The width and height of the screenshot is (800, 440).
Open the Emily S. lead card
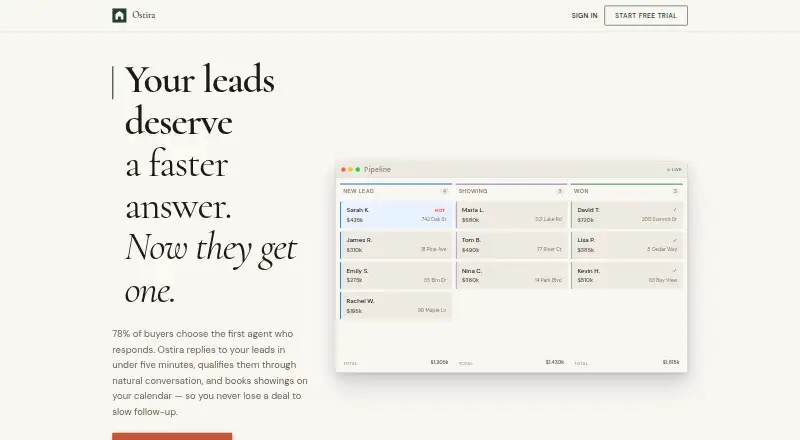pyautogui.click(x=396, y=276)
